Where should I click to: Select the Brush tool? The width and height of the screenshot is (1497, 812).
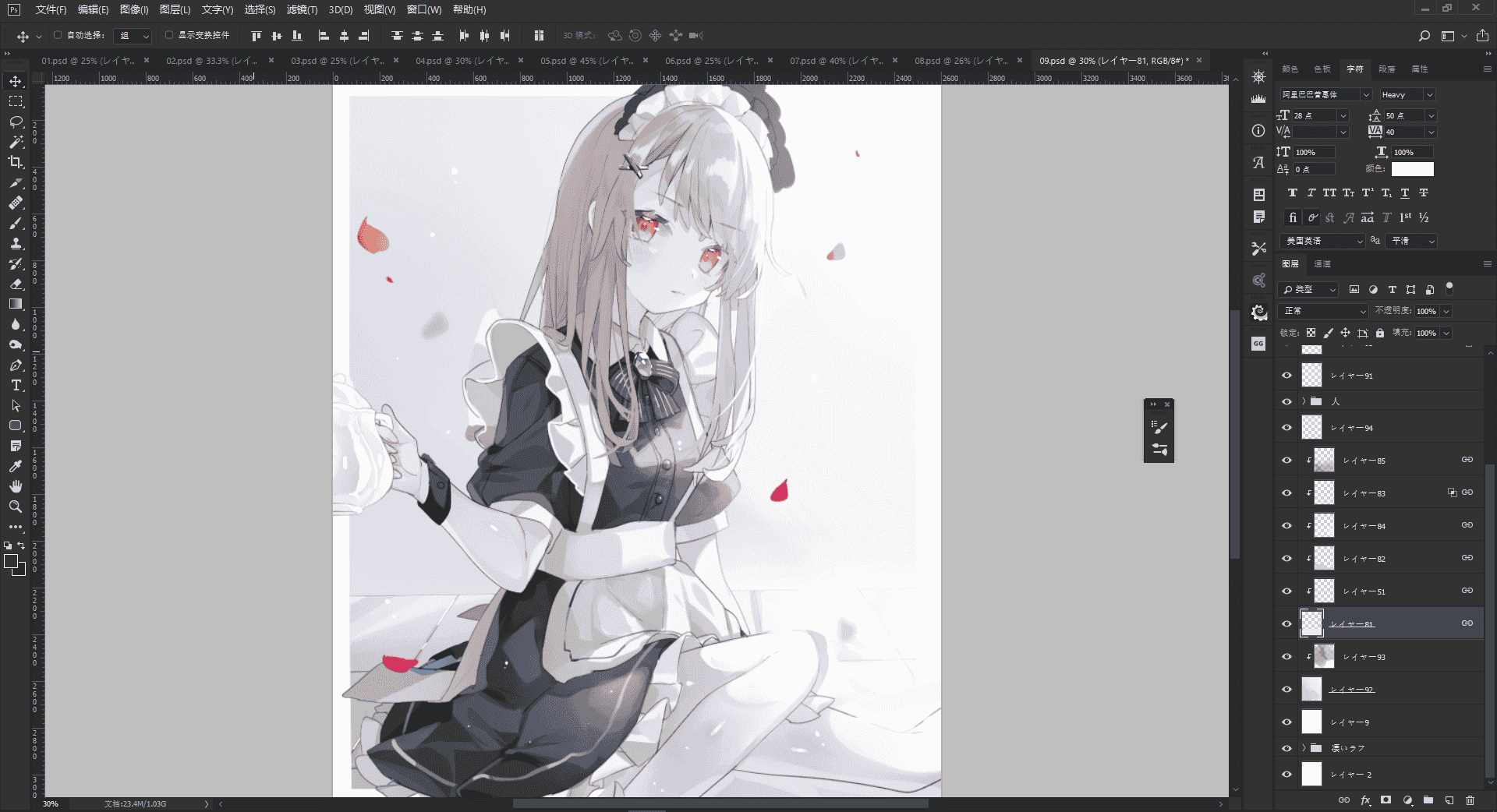16,223
